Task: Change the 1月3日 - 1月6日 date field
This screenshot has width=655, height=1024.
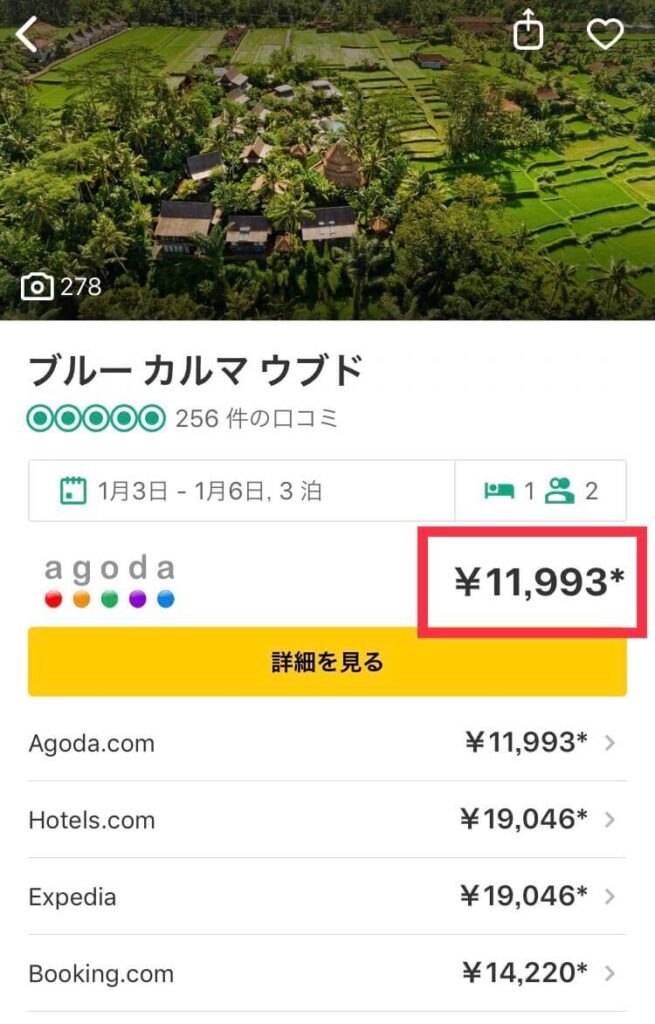Action: pos(210,491)
